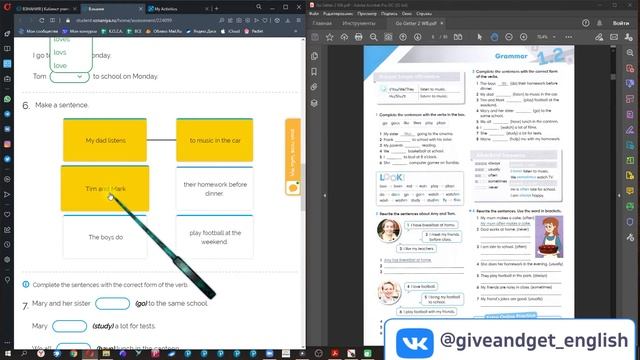Viewport: 640px width, 360px height.
Task: Open the Acrobat find magnifier tool
Action: (373, 37)
